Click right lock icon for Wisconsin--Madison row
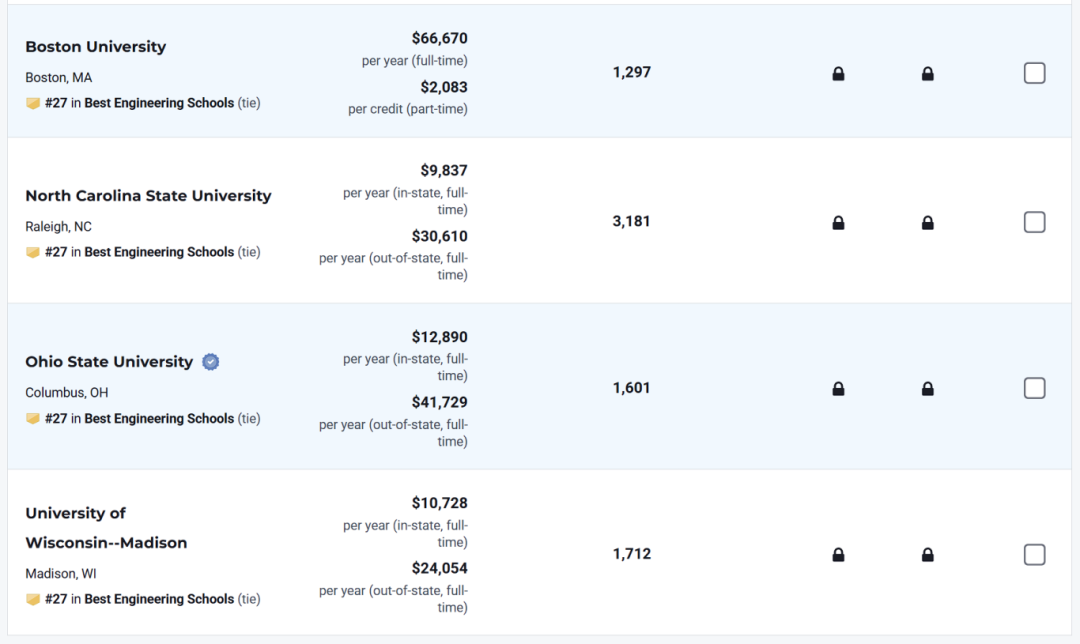The image size is (1080, 644). [x=927, y=554]
